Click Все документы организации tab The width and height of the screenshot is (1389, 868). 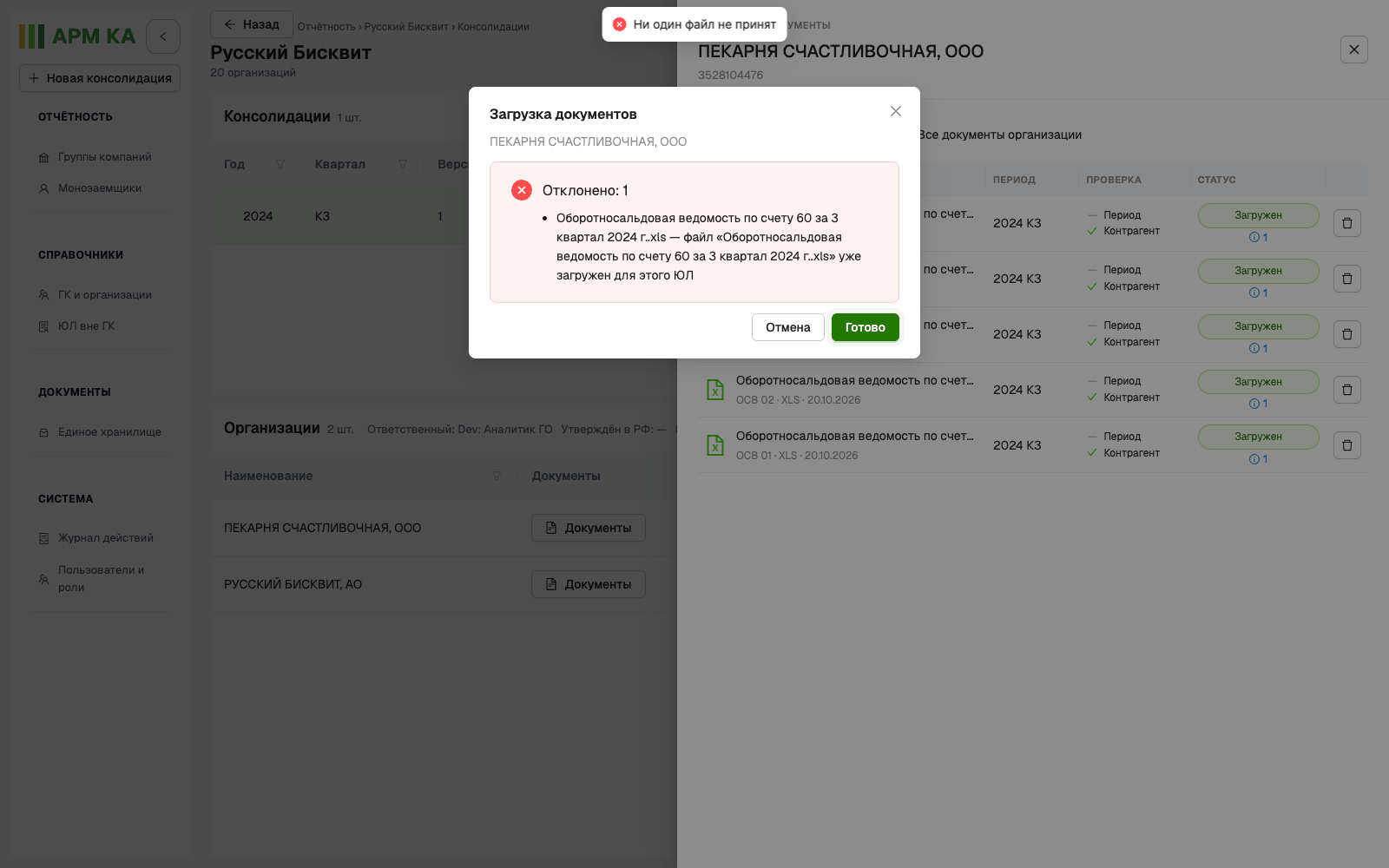tap(1000, 135)
